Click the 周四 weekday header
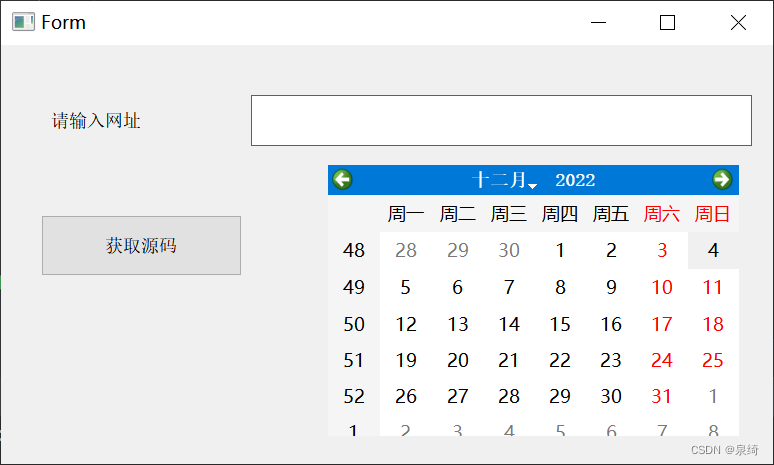The width and height of the screenshot is (774, 465). [560, 214]
